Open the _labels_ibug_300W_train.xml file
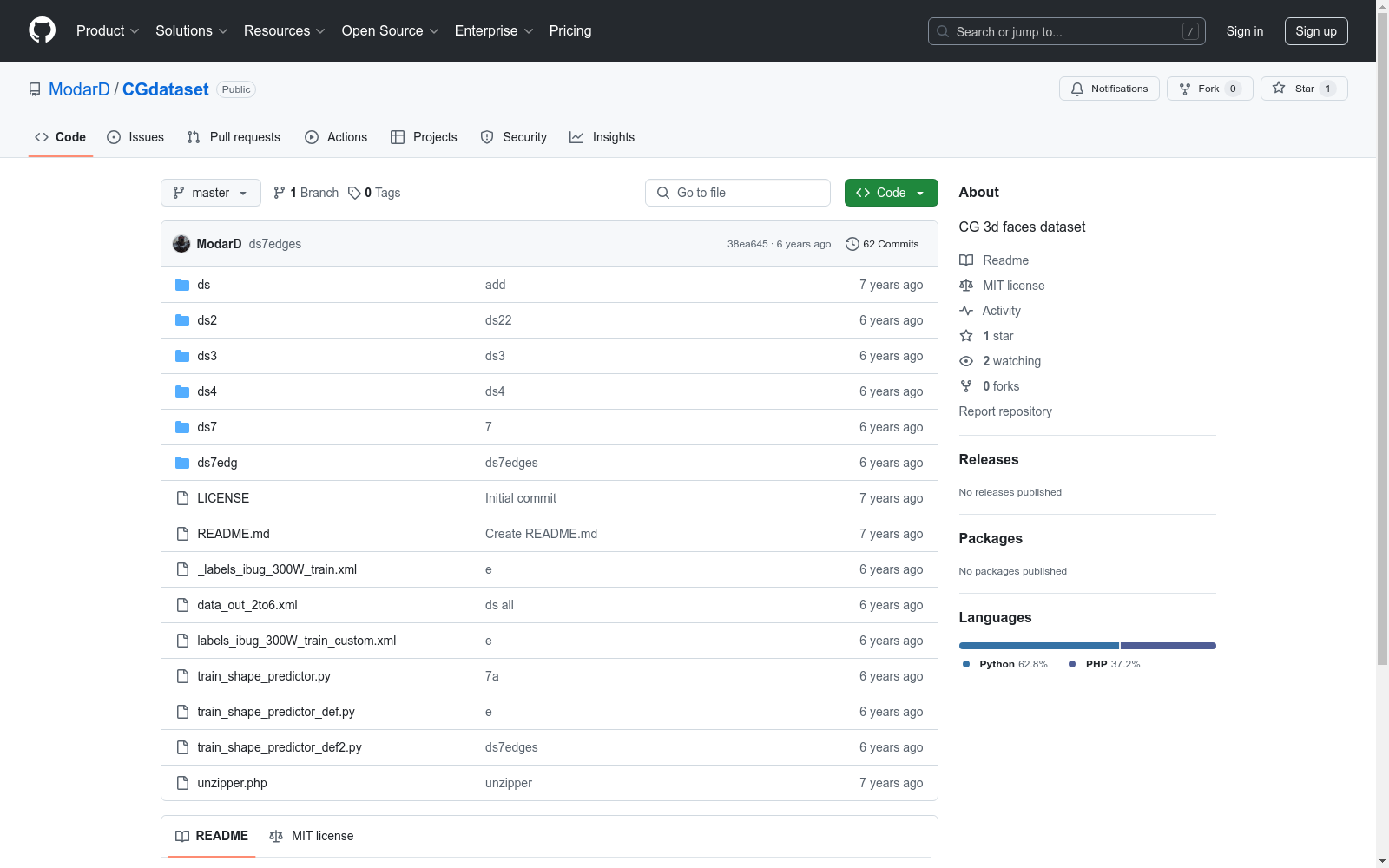Viewport: 1389px width, 868px height. tap(277, 569)
